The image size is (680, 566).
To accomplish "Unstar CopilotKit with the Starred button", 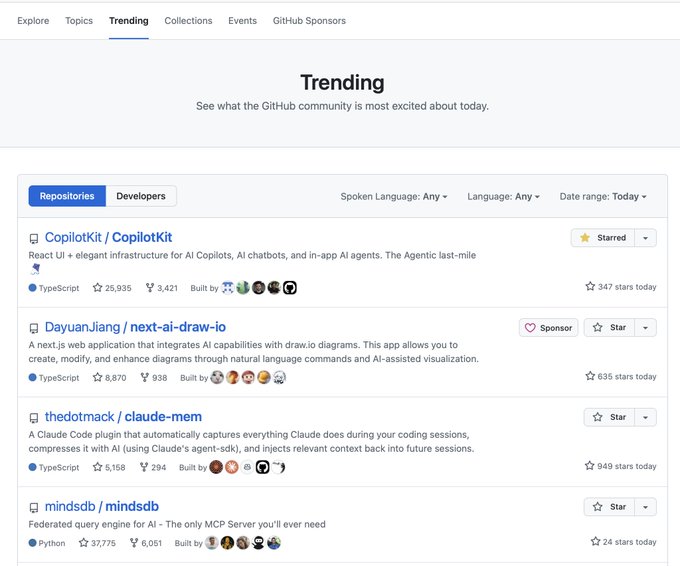I will point(603,238).
